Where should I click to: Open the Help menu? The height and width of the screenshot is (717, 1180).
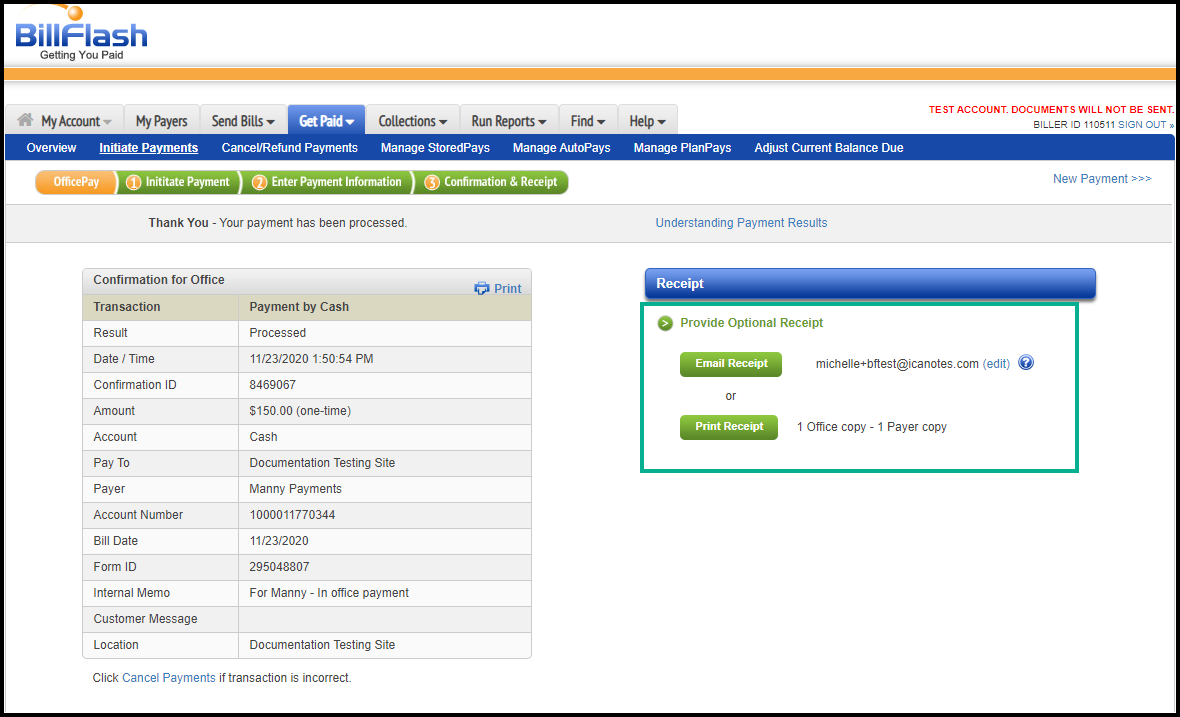pyautogui.click(x=647, y=121)
